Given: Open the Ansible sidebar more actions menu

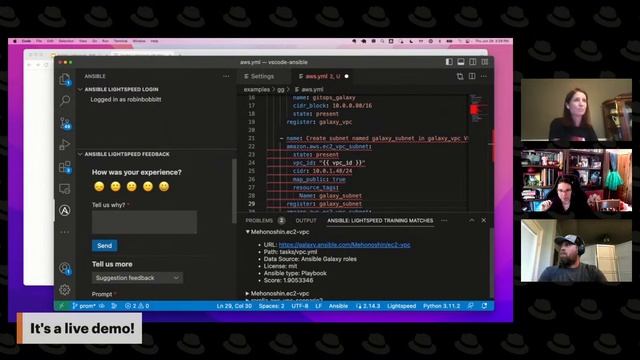Looking at the screenshot, I should pos(226,76).
